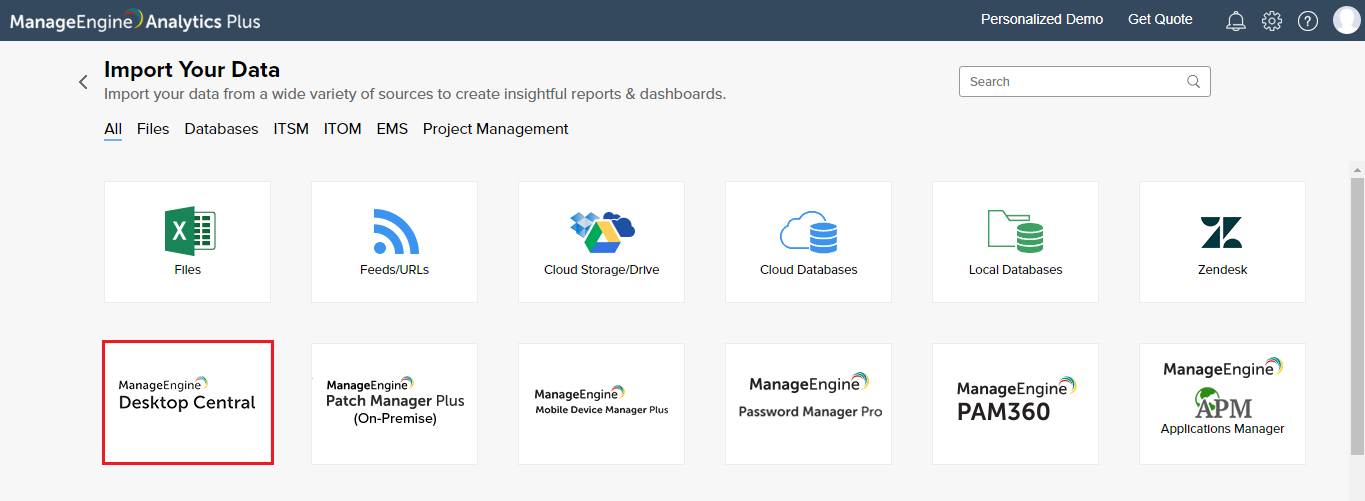Switch to the All tab
Viewport: 1365px width, 501px height.
(113, 129)
